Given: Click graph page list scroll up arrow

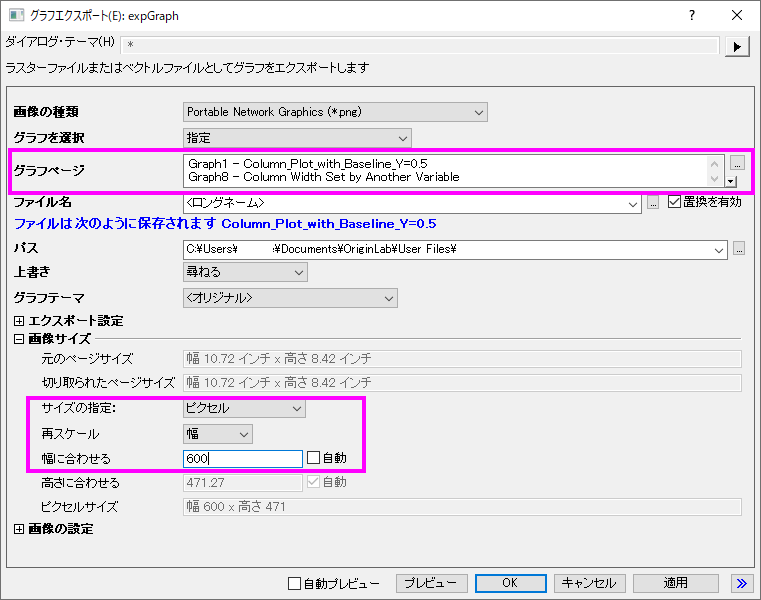Looking at the screenshot, I should point(714,164).
